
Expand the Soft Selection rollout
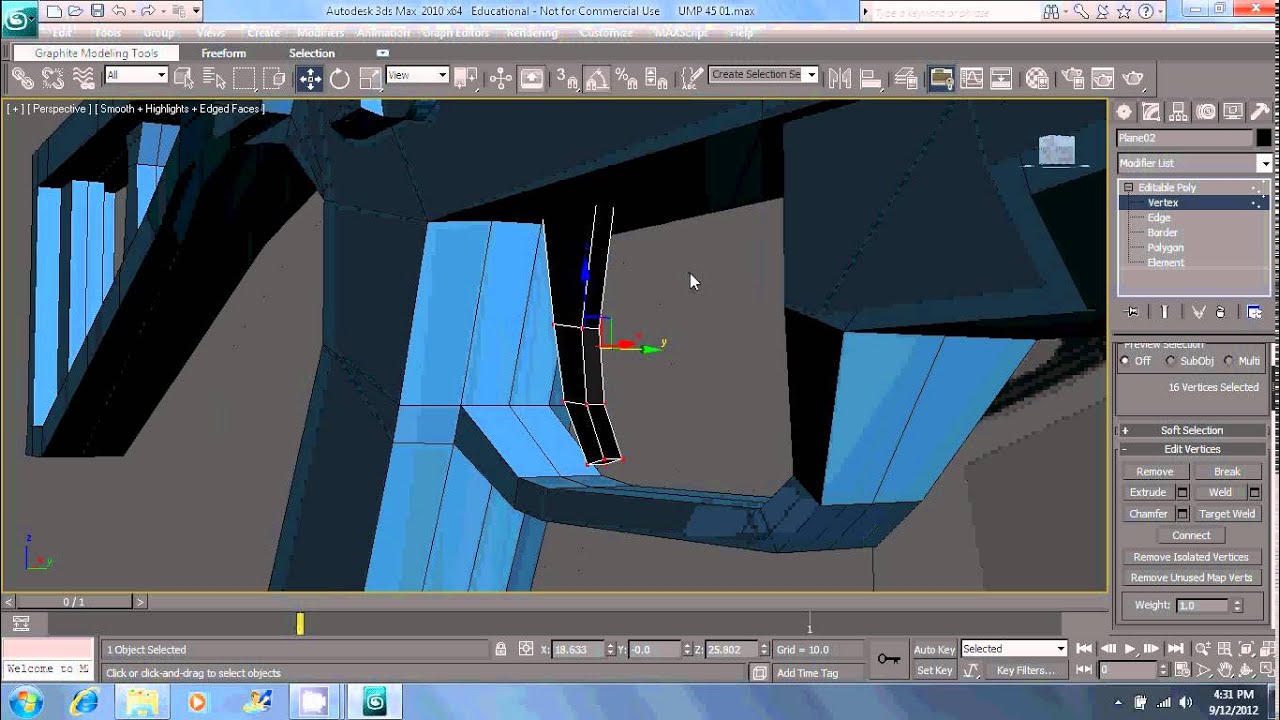1191,430
